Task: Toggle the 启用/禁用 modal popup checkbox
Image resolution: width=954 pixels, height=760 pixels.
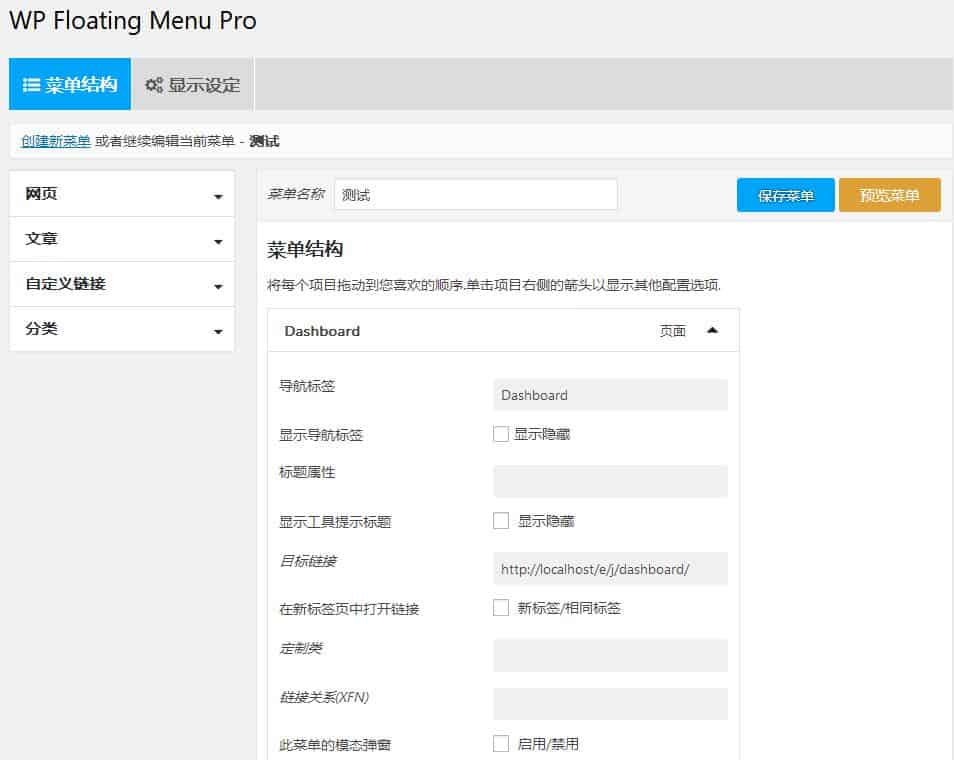Action: 501,744
